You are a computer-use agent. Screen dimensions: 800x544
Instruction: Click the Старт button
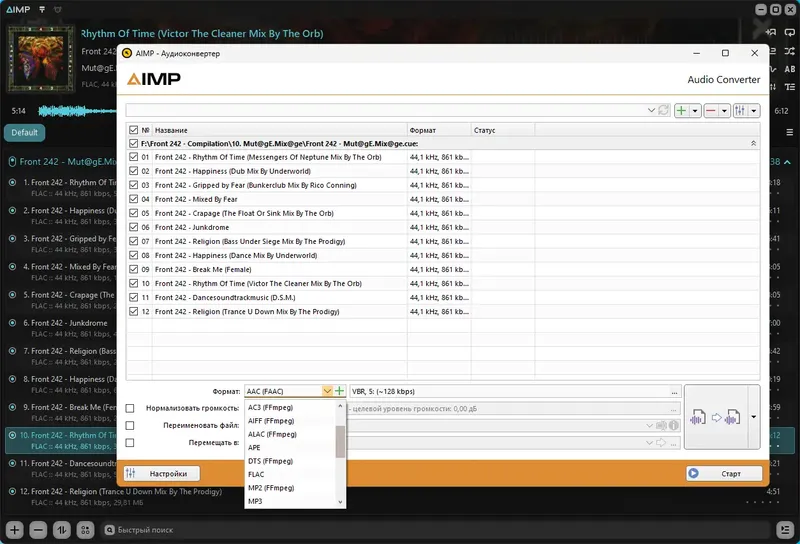(724, 474)
